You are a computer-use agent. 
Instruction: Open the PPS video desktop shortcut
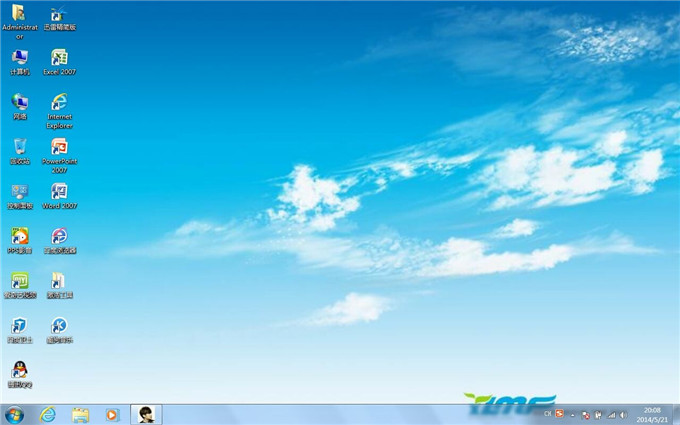pyautogui.click(x=19, y=237)
